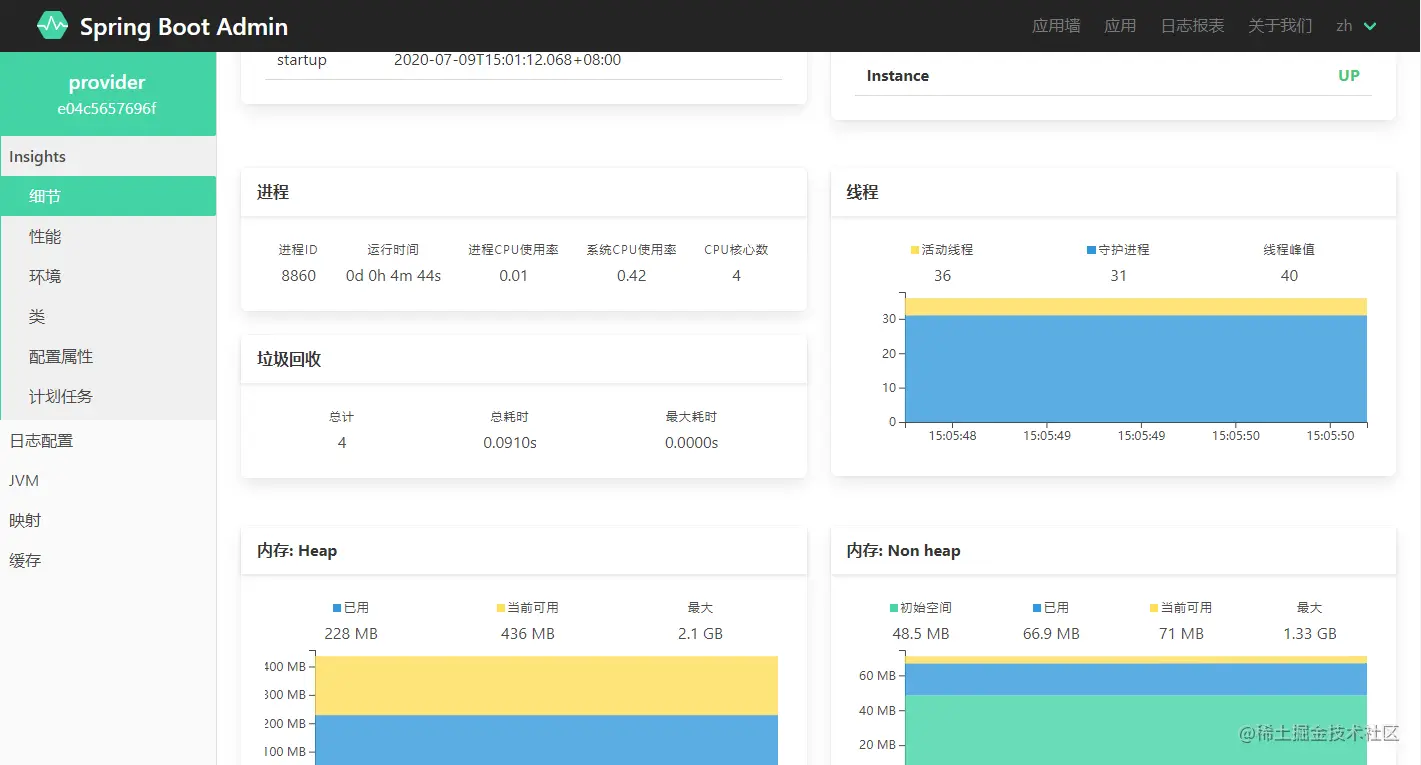Screen dimensions: 1421x765
Task: Open 计划任务 in the sidebar
Action: coord(108,396)
